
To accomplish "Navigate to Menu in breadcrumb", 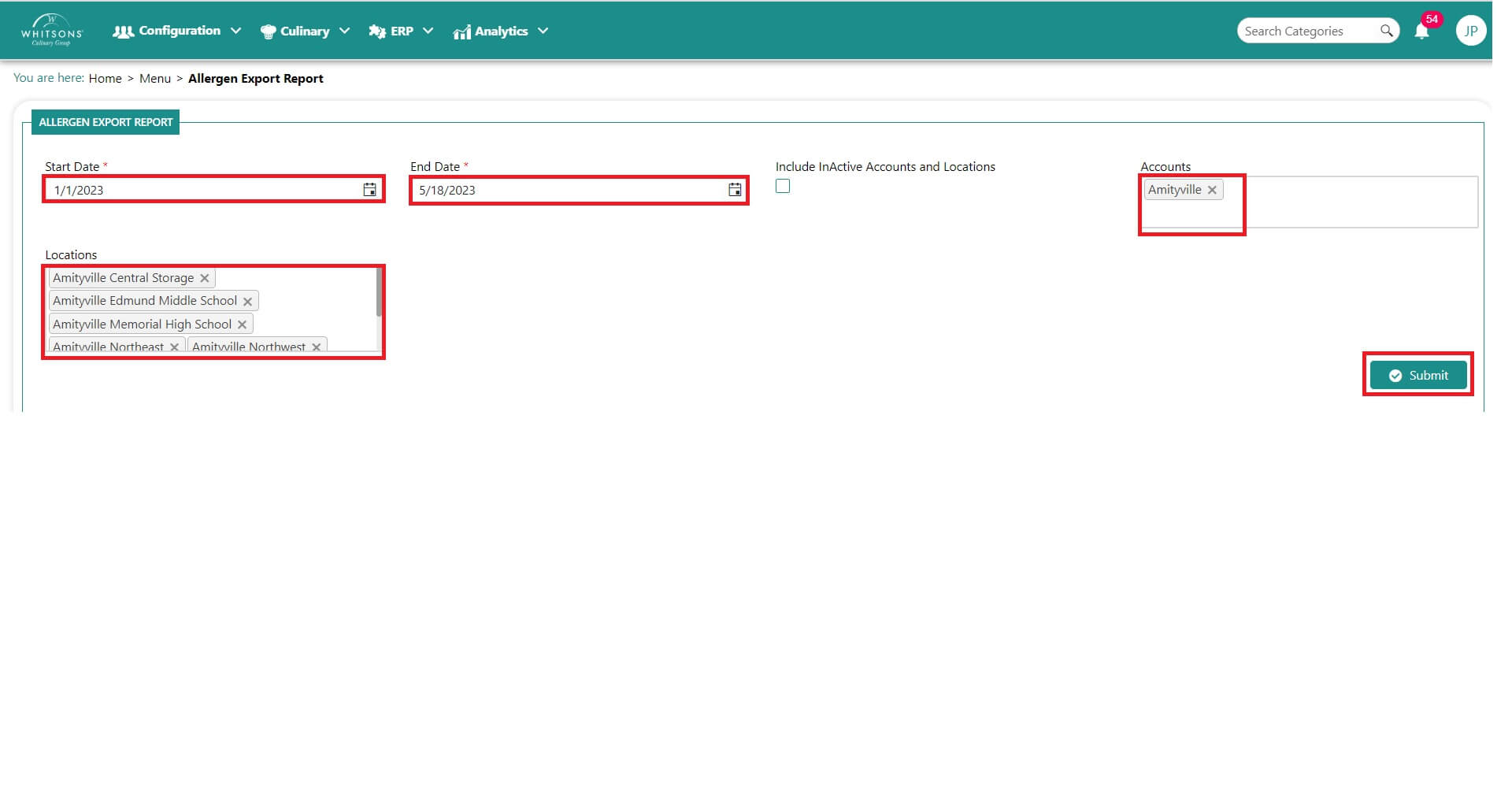I will [x=155, y=79].
